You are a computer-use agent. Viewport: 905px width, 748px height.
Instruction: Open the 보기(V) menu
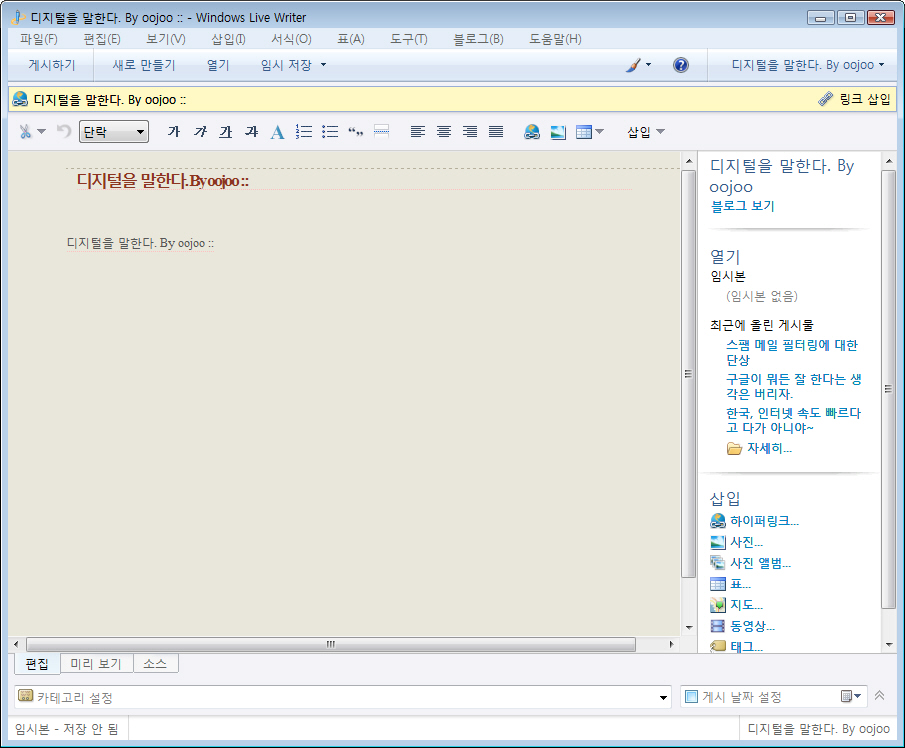click(166, 39)
